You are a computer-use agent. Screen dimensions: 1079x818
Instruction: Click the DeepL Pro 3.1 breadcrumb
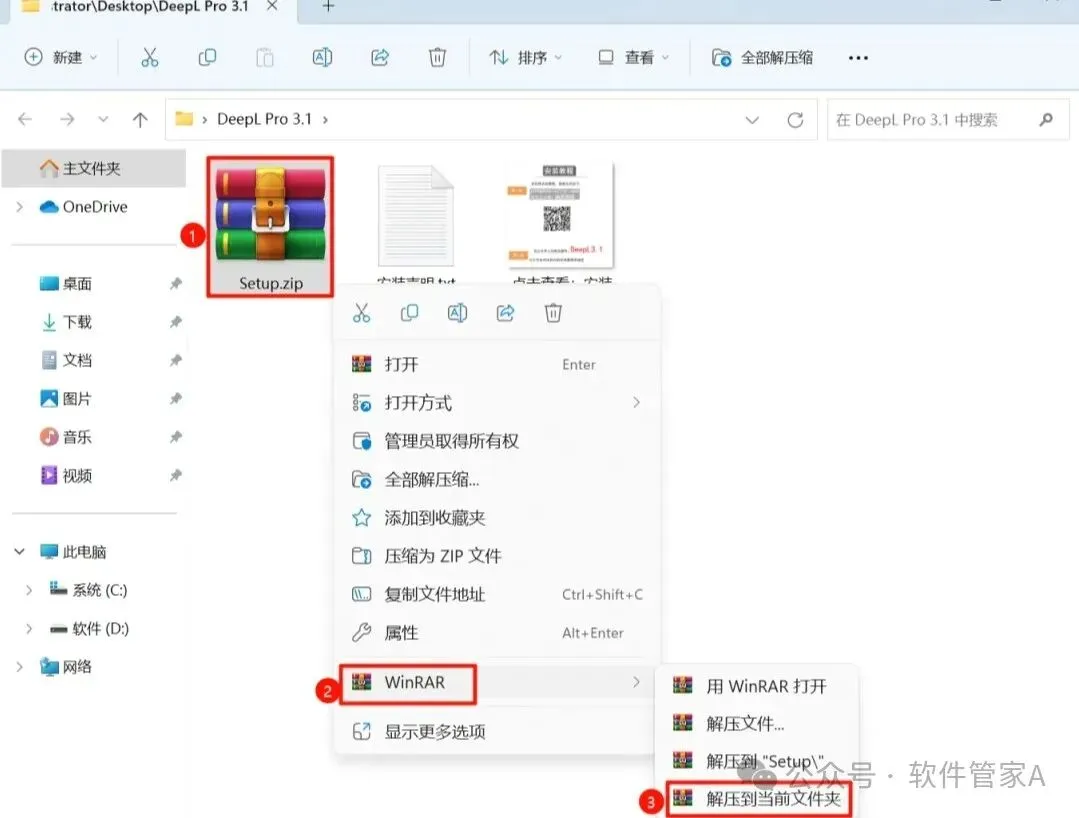264,119
